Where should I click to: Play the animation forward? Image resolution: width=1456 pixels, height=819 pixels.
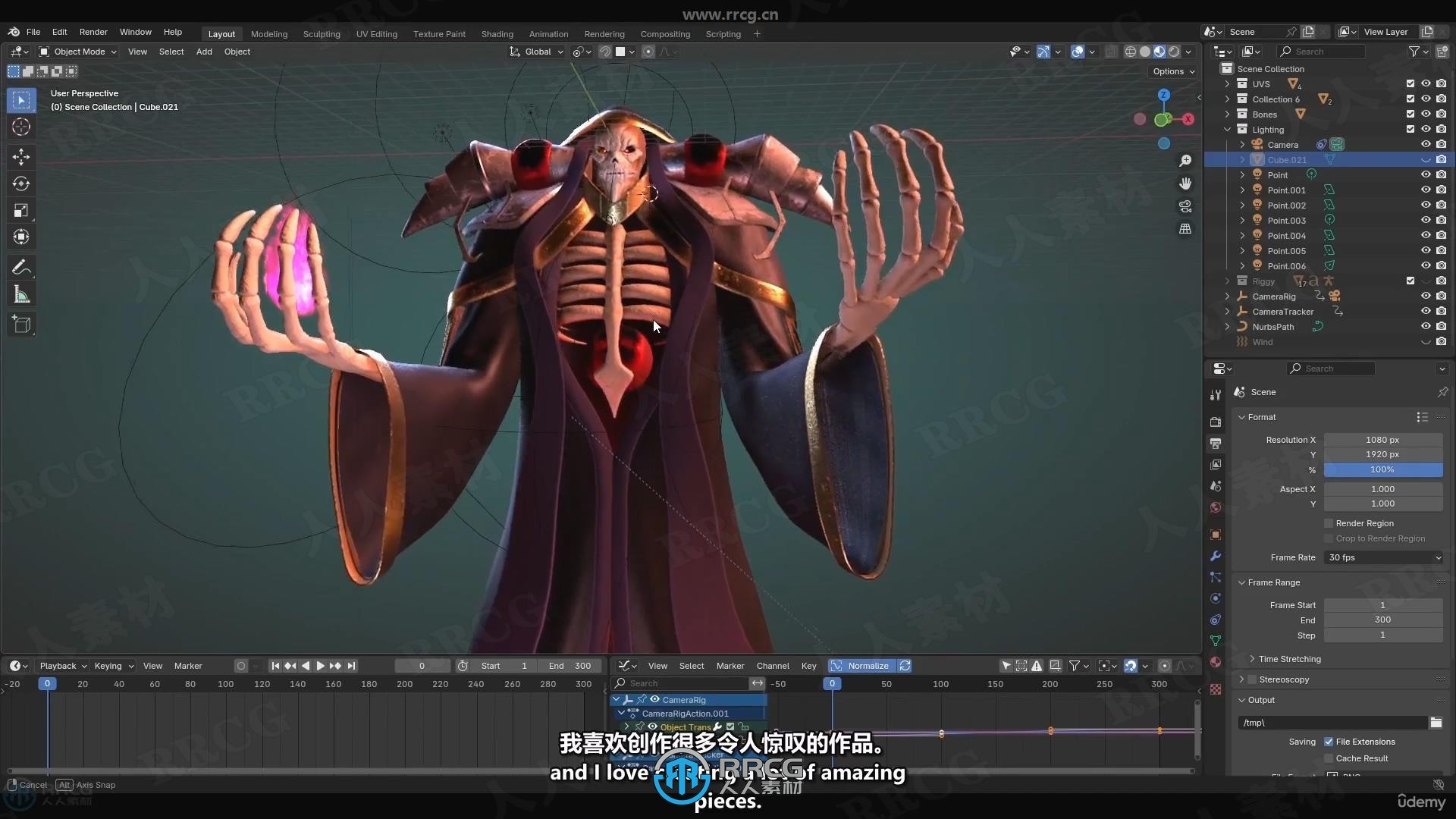pyautogui.click(x=320, y=666)
